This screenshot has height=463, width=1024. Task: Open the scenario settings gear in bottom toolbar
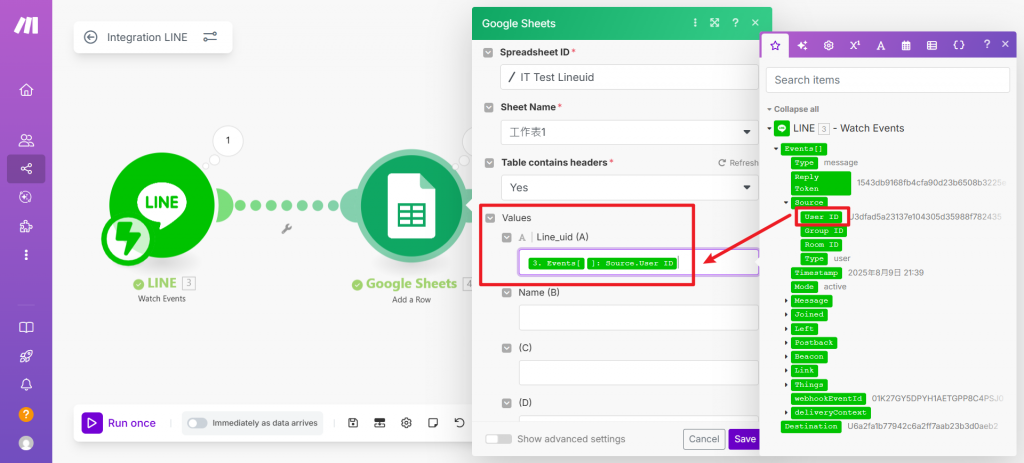406,423
